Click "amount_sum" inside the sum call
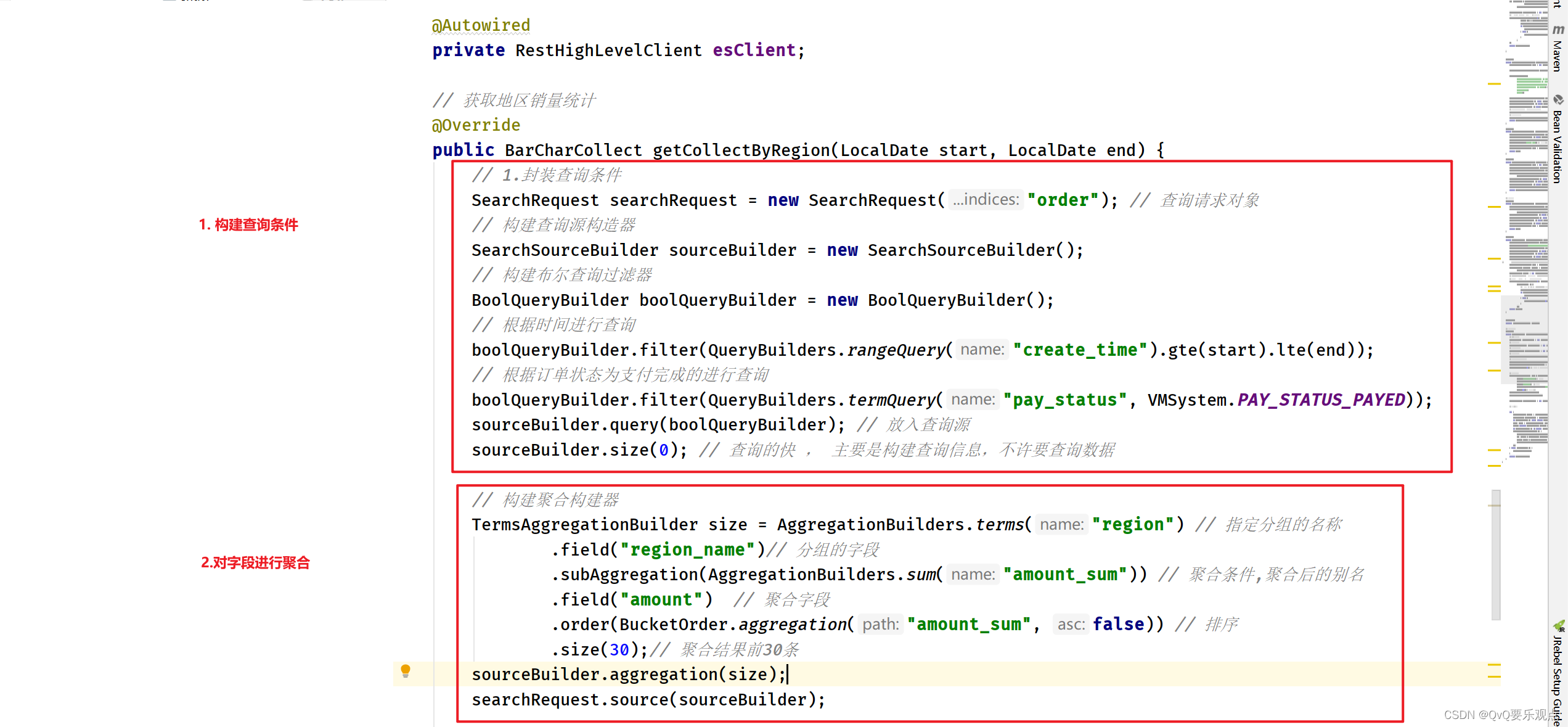The width and height of the screenshot is (1568, 727). pyautogui.click(x=1065, y=574)
